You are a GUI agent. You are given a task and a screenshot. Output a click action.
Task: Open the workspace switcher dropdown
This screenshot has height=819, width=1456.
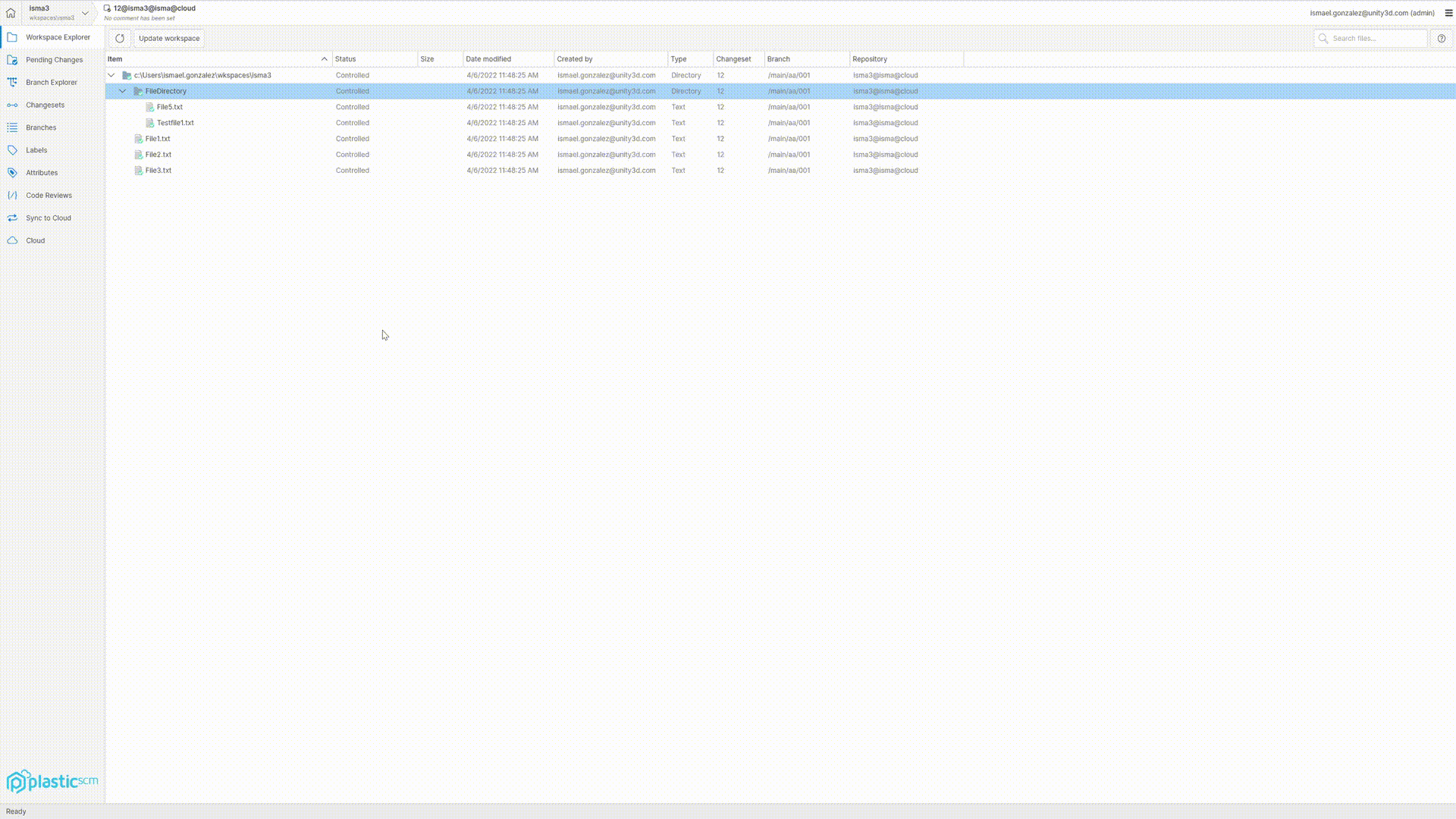tap(85, 13)
